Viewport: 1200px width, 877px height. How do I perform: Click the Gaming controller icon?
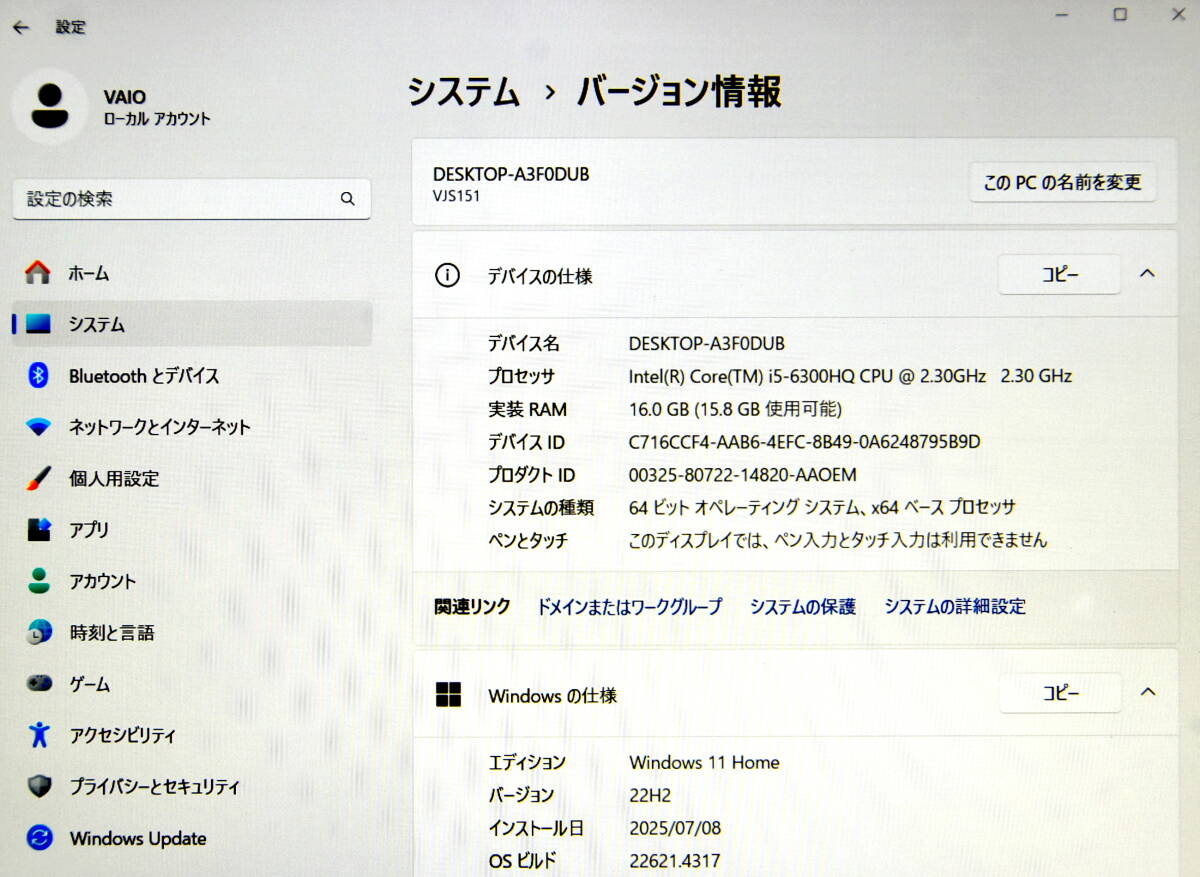[x=38, y=684]
